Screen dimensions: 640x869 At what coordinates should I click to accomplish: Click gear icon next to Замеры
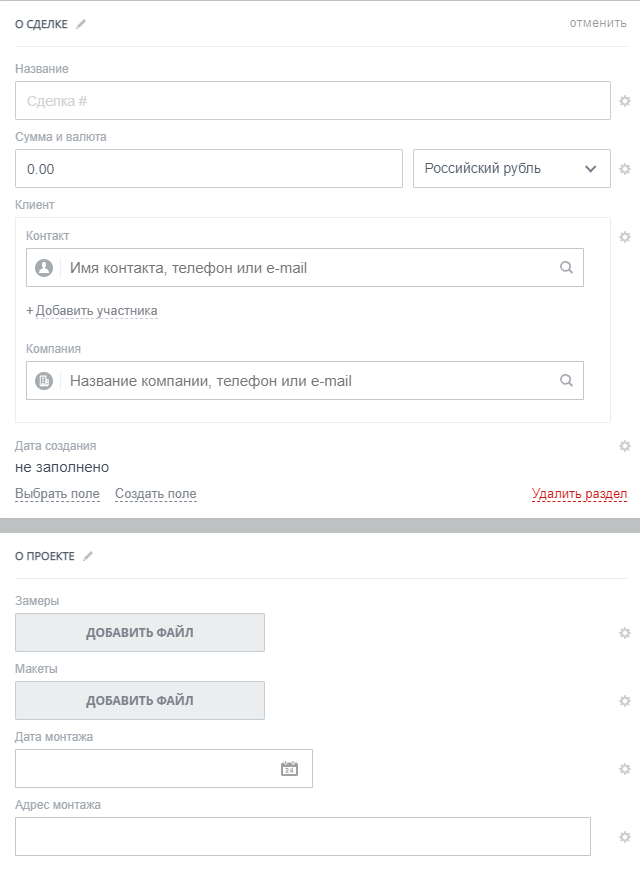[625, 633]
